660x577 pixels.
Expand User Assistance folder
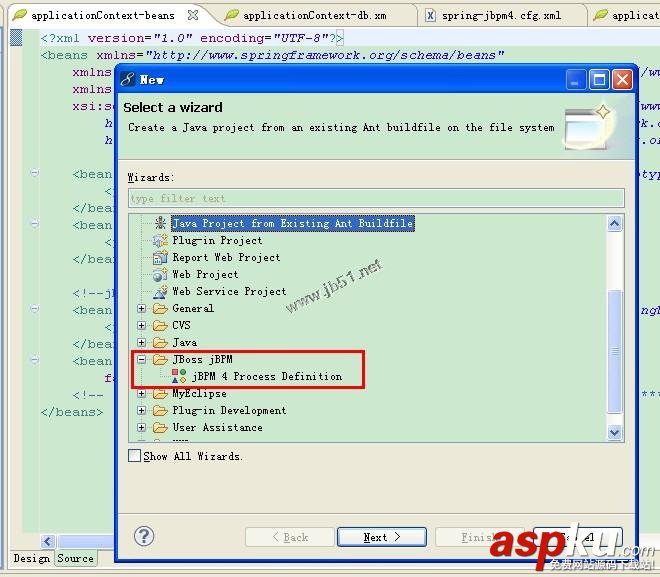pyautogui.click(x=141, y=428)
